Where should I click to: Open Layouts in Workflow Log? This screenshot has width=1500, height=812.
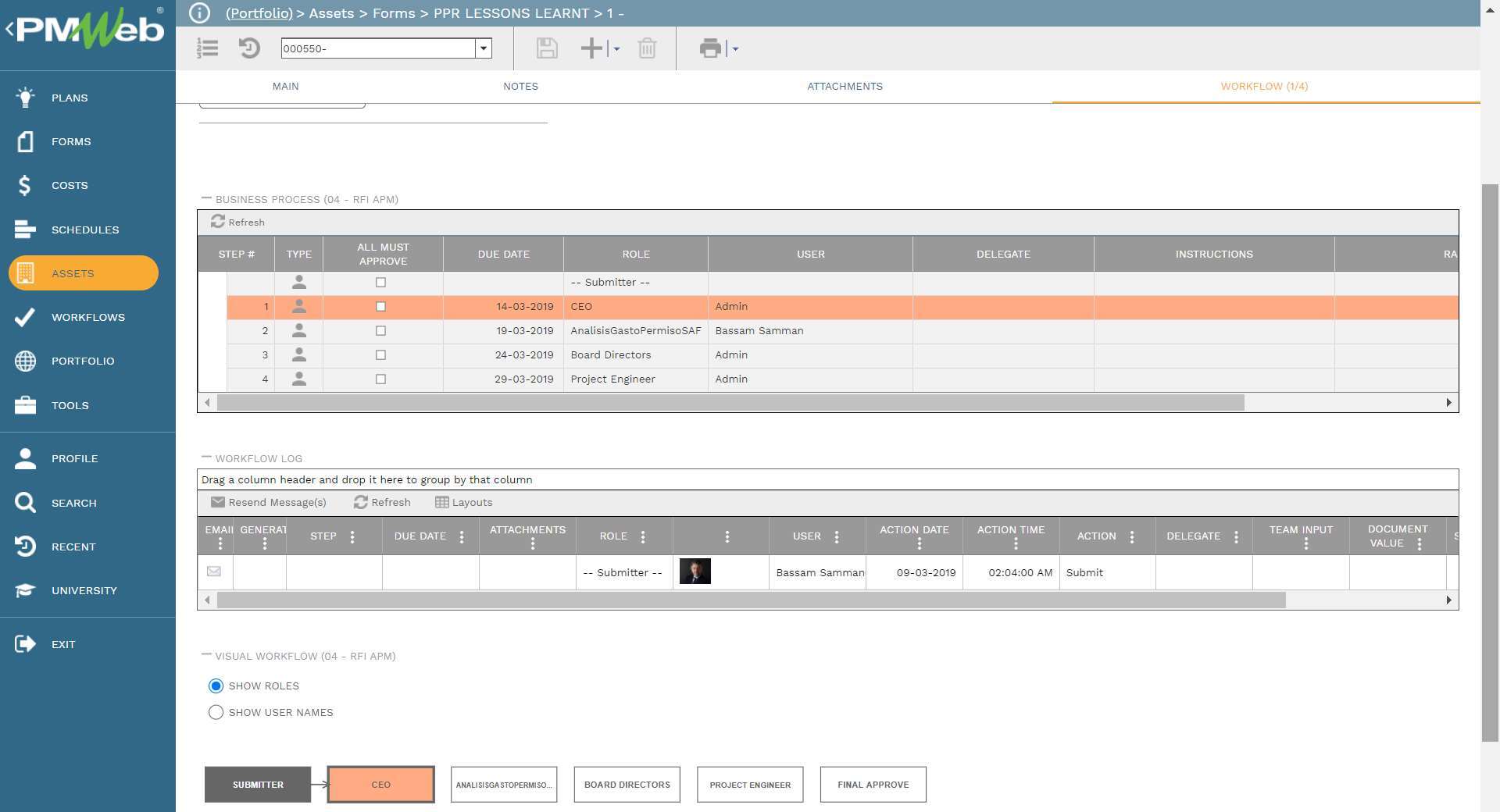coord(464,503)
